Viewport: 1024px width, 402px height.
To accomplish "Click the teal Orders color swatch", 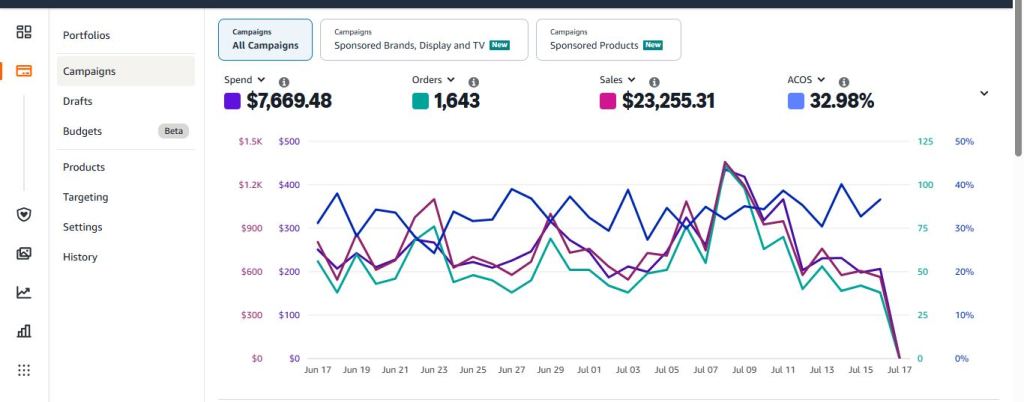I will [x=420, y=101].
